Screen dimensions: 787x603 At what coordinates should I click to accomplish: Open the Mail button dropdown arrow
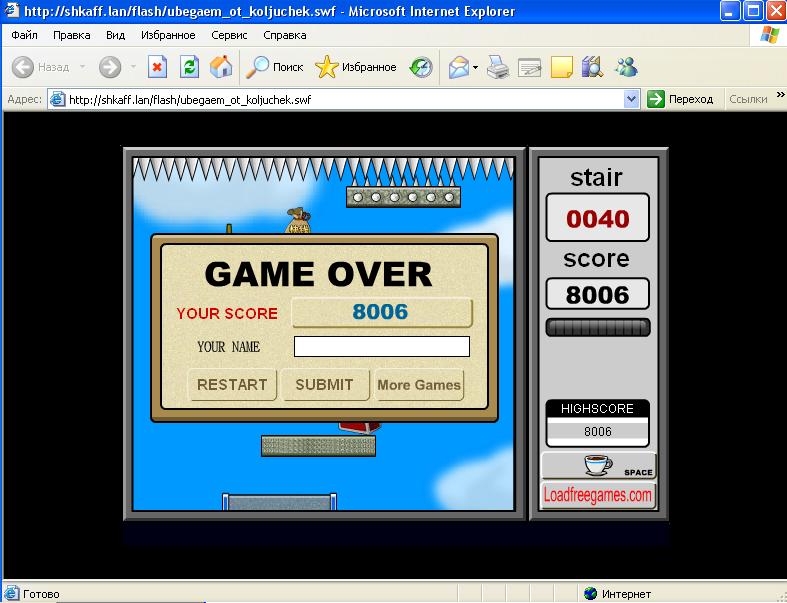pos(475,67)
